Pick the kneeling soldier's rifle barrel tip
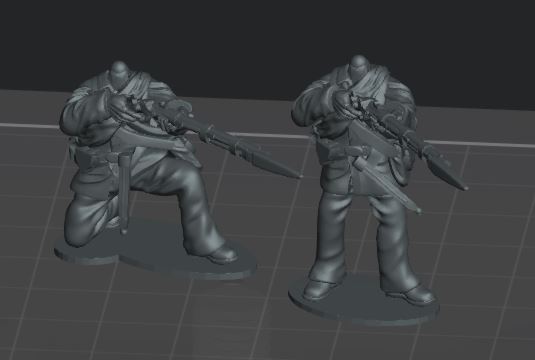The height and width of the screenshot is (360, 535). (296, 175)
